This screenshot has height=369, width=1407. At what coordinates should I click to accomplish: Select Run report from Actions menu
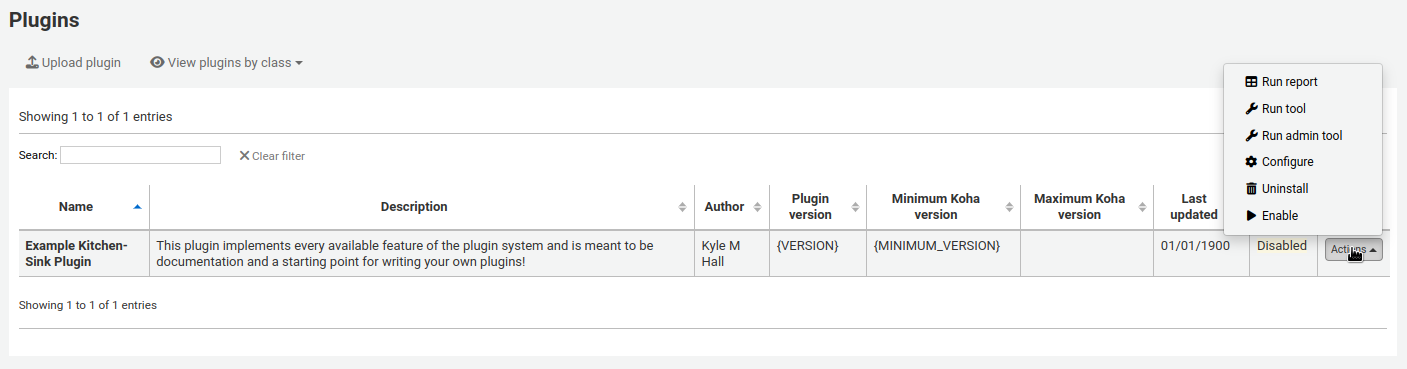pyautogui.click(x=1303, y=82)
